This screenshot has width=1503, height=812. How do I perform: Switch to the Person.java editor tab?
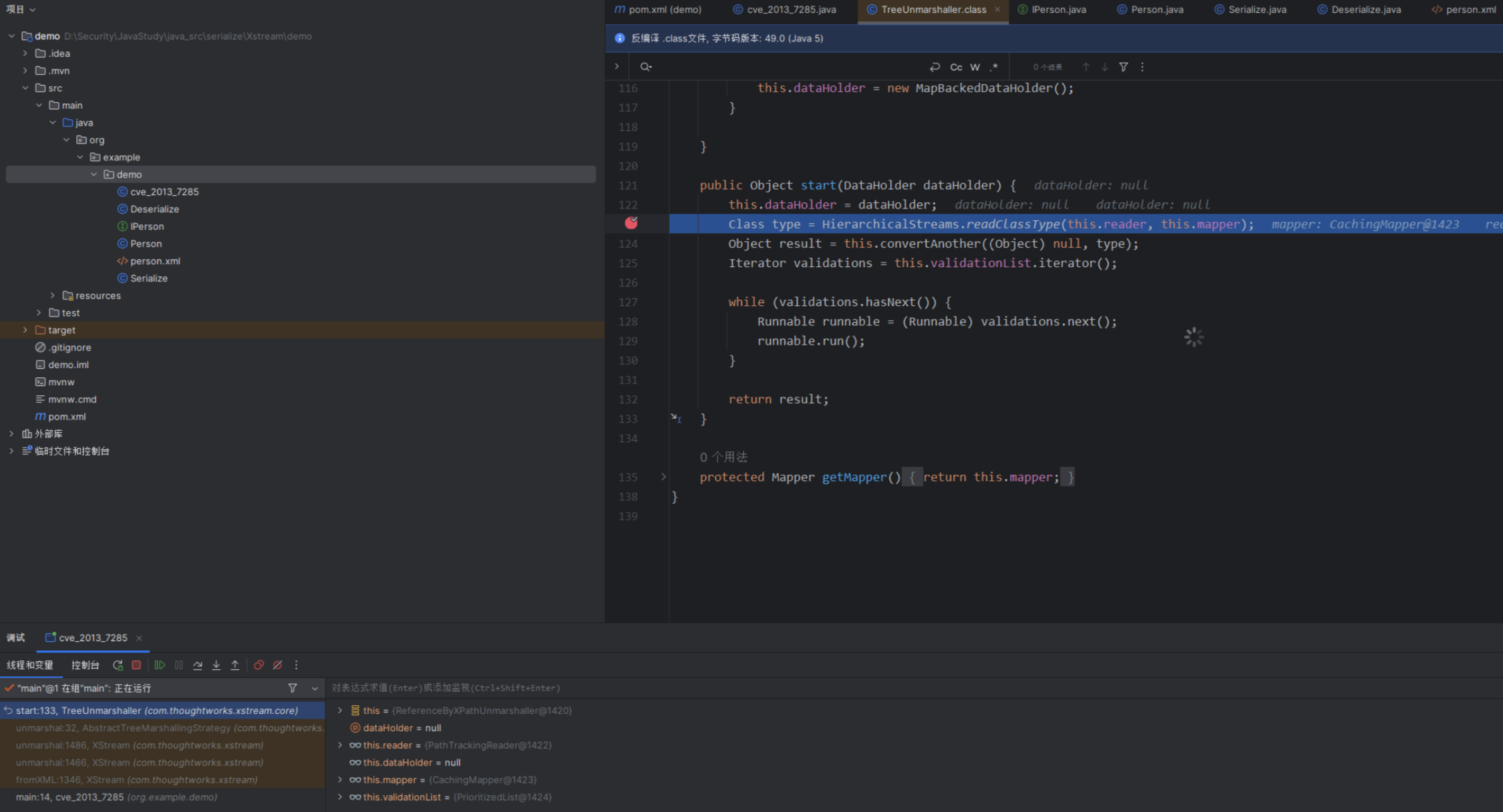1156,9
